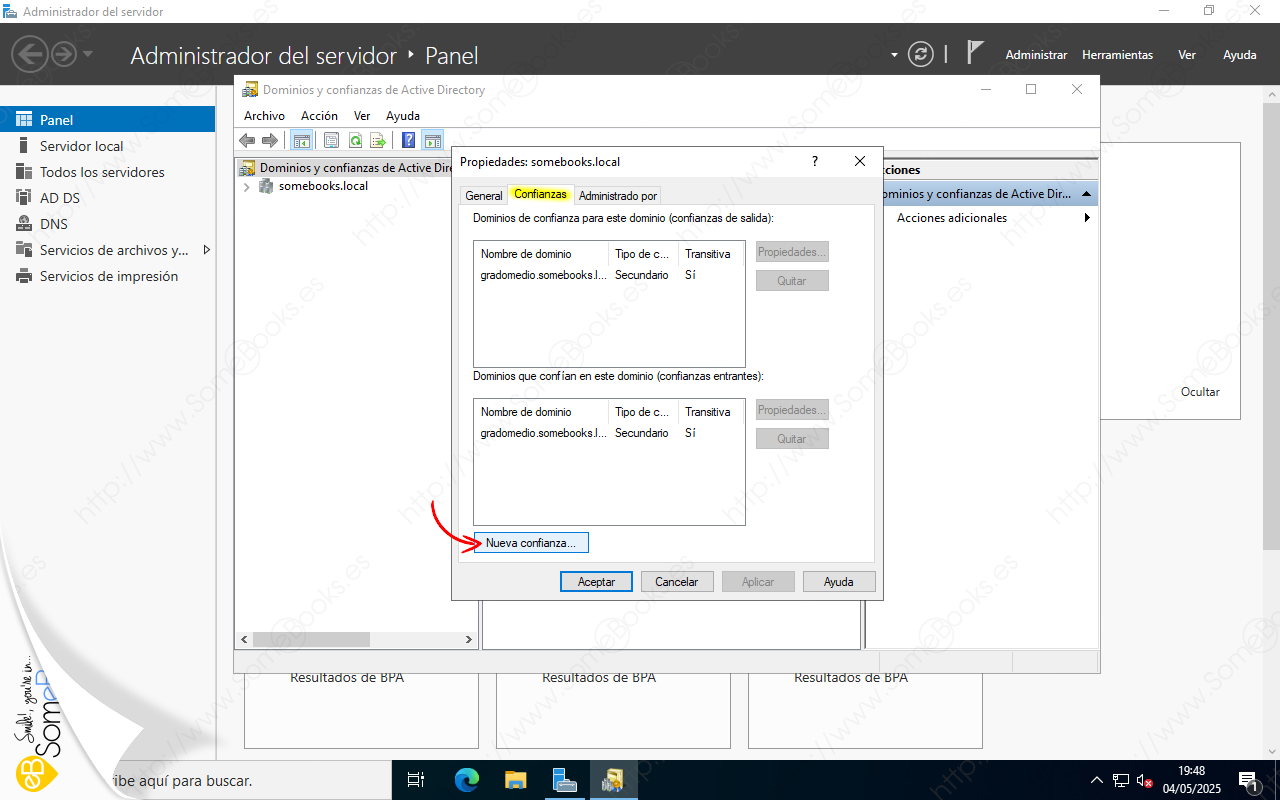Image resolution: width=1280 pixels, height=800 pixels.
Task: Expand Servicios de archivos submenu arrow
Action: pyautogui.click(x=207, y=250)
